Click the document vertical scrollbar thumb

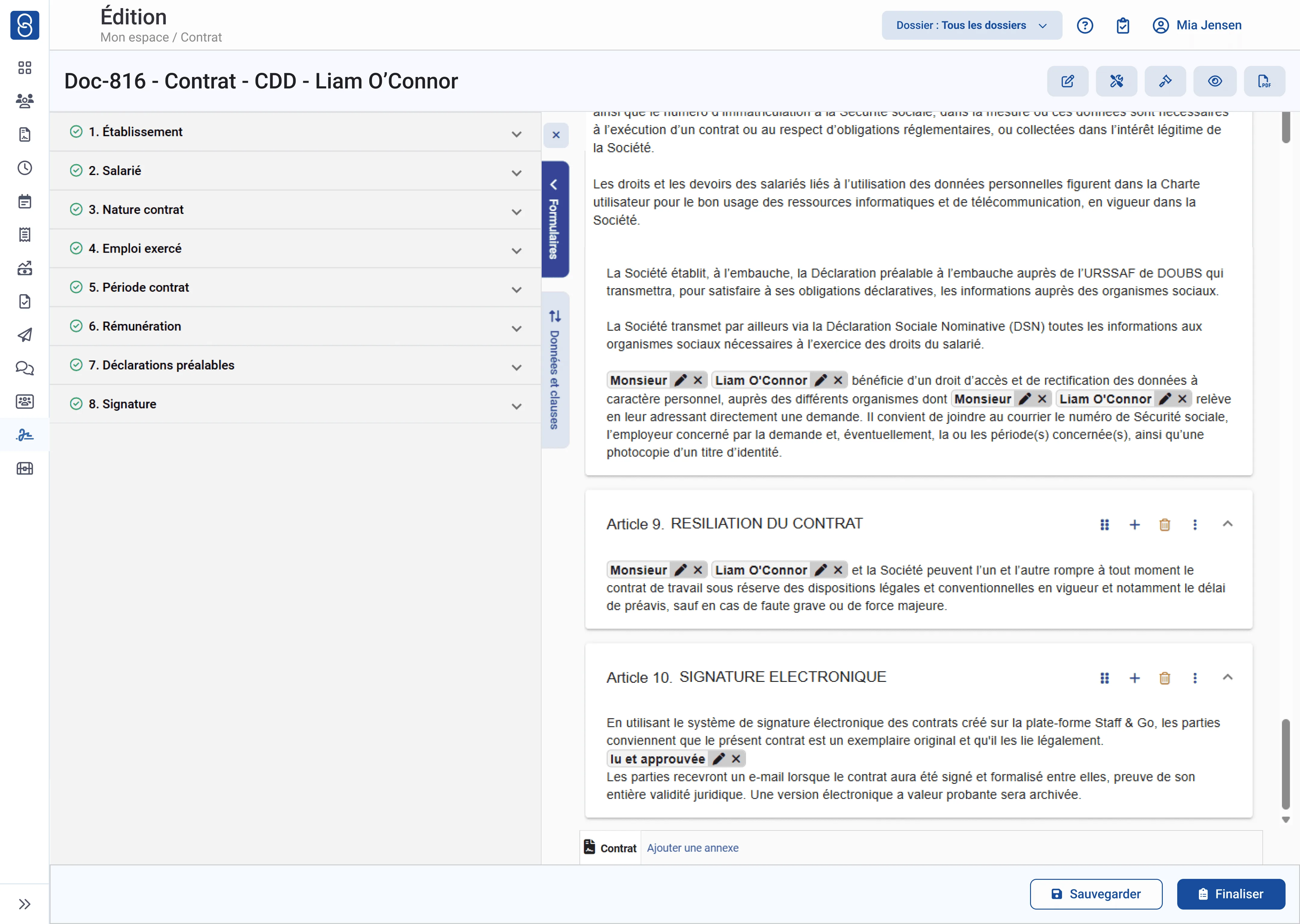coord(1286,764)
